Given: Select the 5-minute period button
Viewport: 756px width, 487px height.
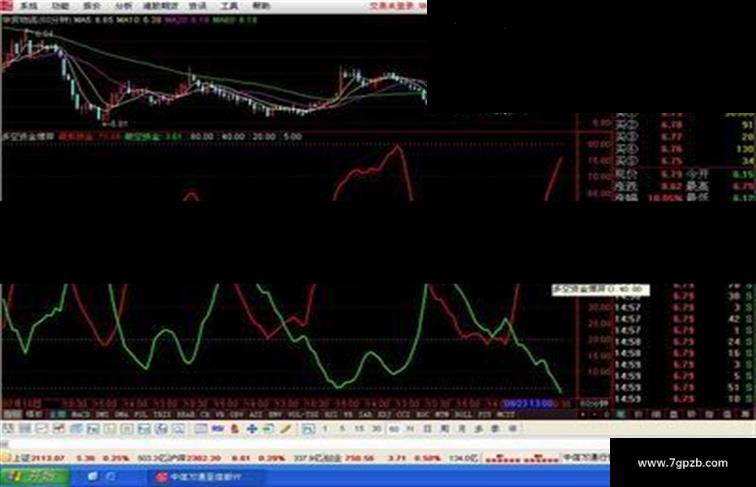Looking at the screenshot, I should pyautogui.click(x=342, y=429).
